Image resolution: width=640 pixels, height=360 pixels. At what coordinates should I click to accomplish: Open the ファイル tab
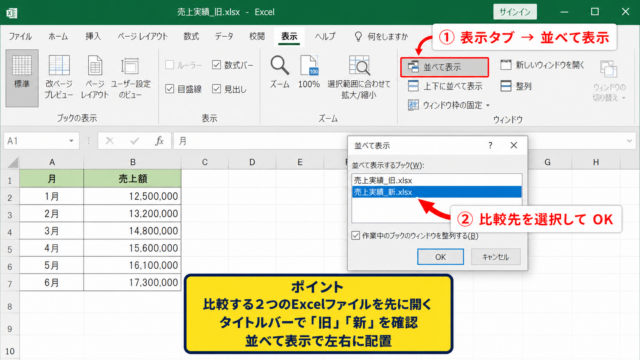tap(20, 36)
